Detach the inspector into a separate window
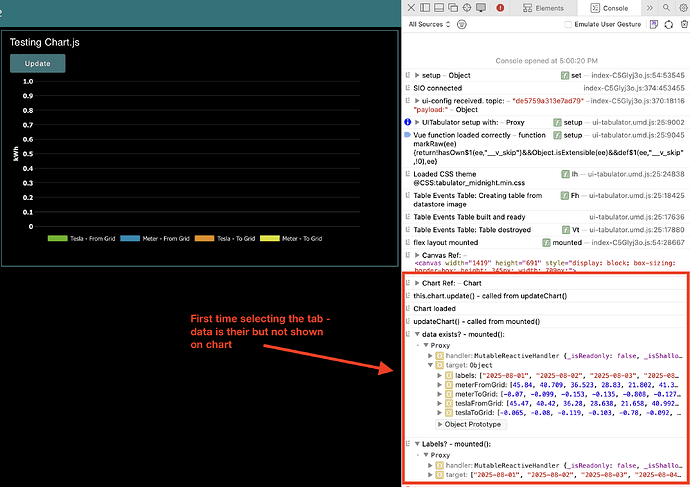690x487 pixels. 453,7
